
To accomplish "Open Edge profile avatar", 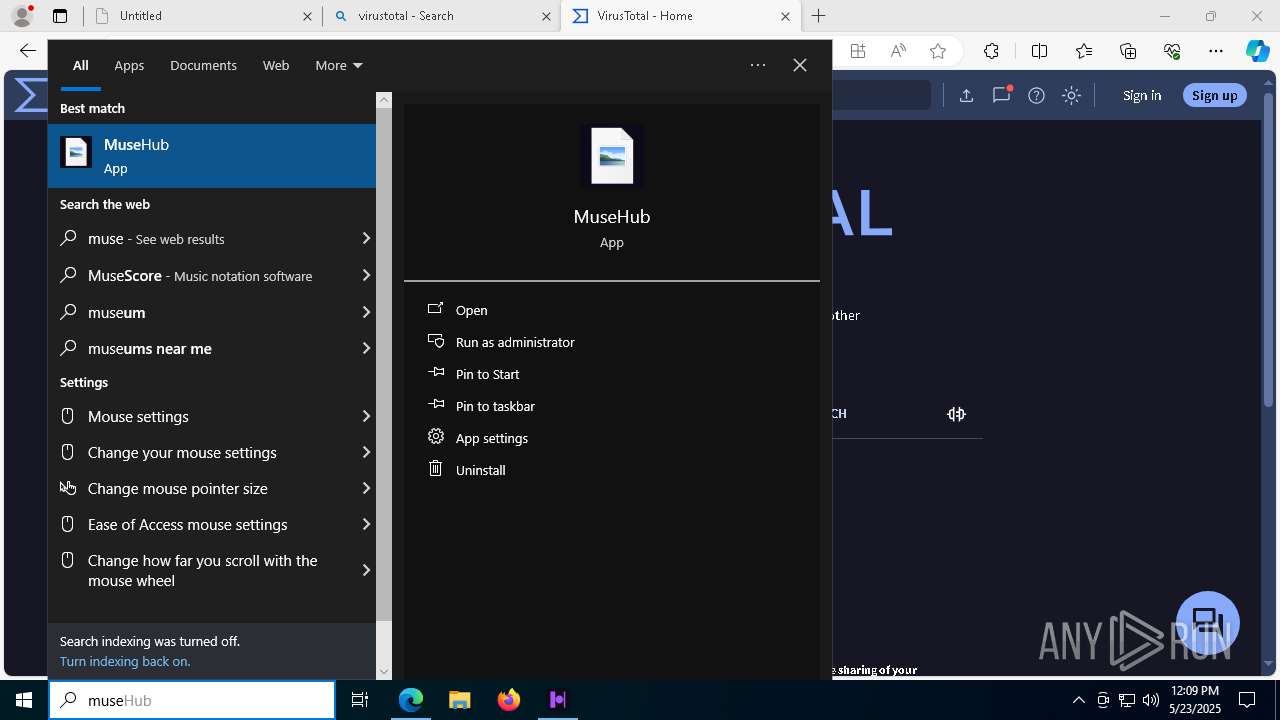I will point(22,16).
